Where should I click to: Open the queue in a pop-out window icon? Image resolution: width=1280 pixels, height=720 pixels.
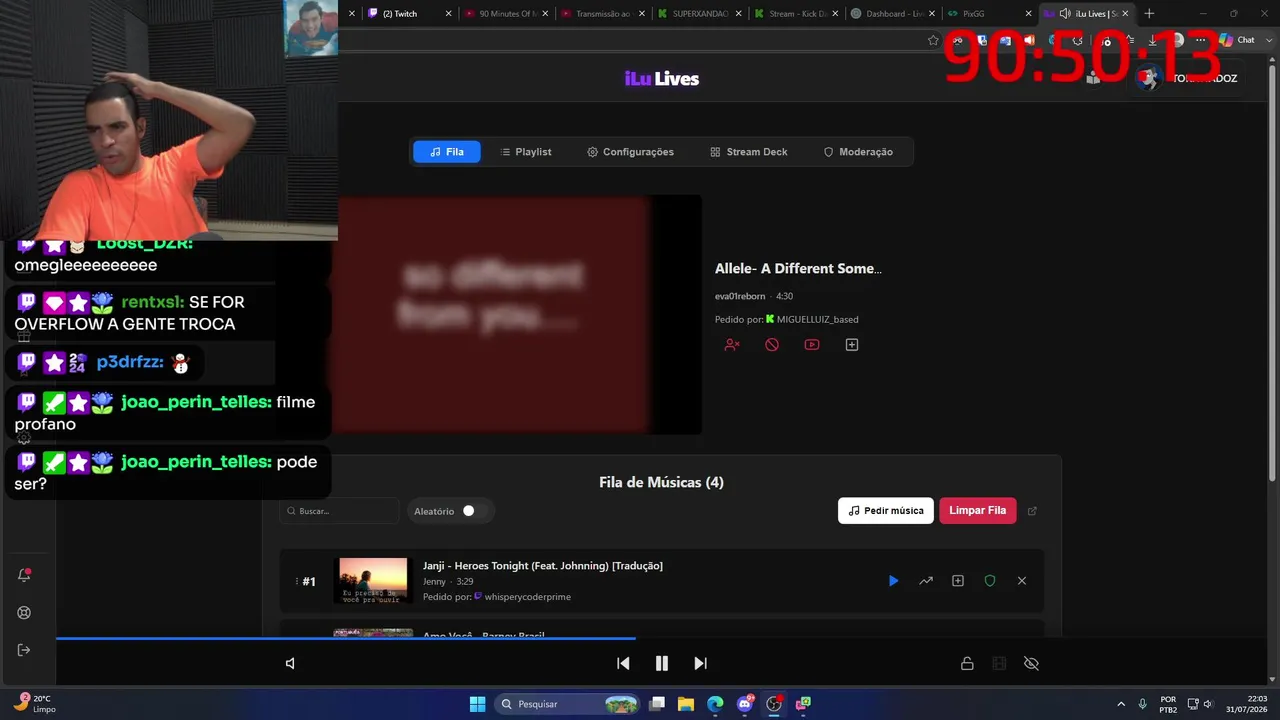click(1033, 511)
